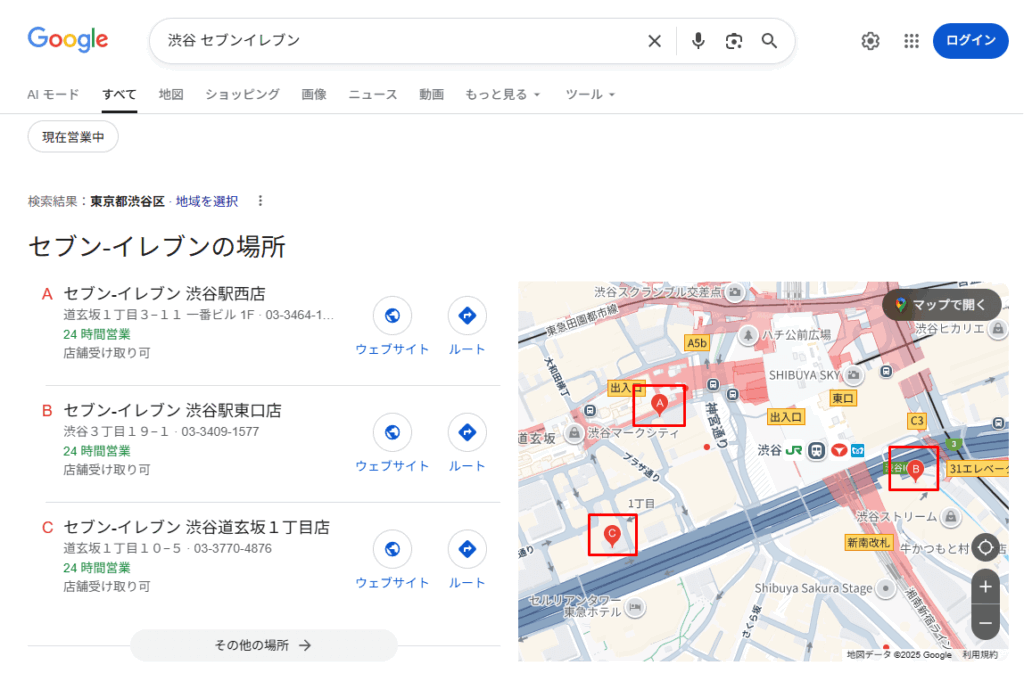This screenshot has width=1024, height=673.
Task: Open the settings gear icon
Action: coord(870,41)
